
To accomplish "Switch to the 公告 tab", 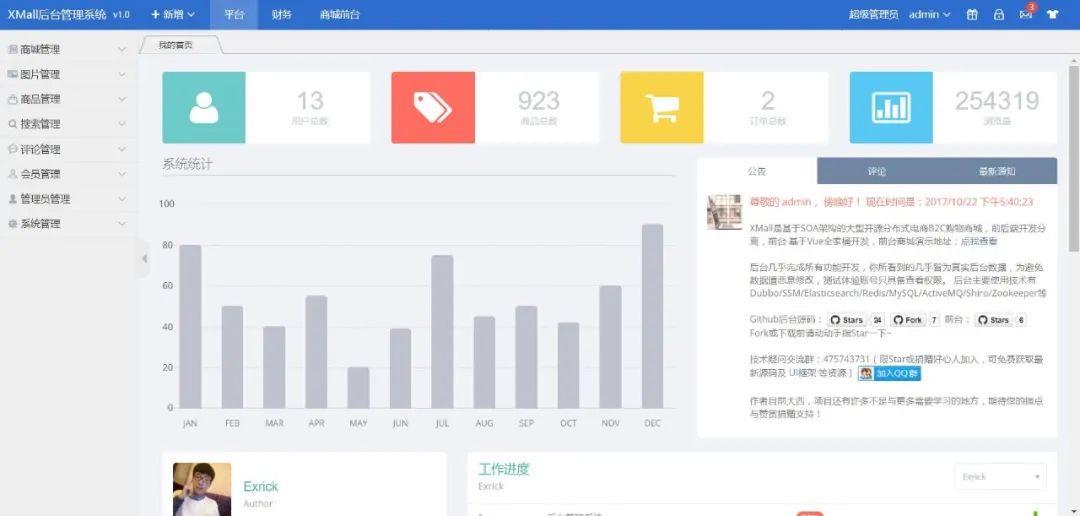I will (757, 172).
